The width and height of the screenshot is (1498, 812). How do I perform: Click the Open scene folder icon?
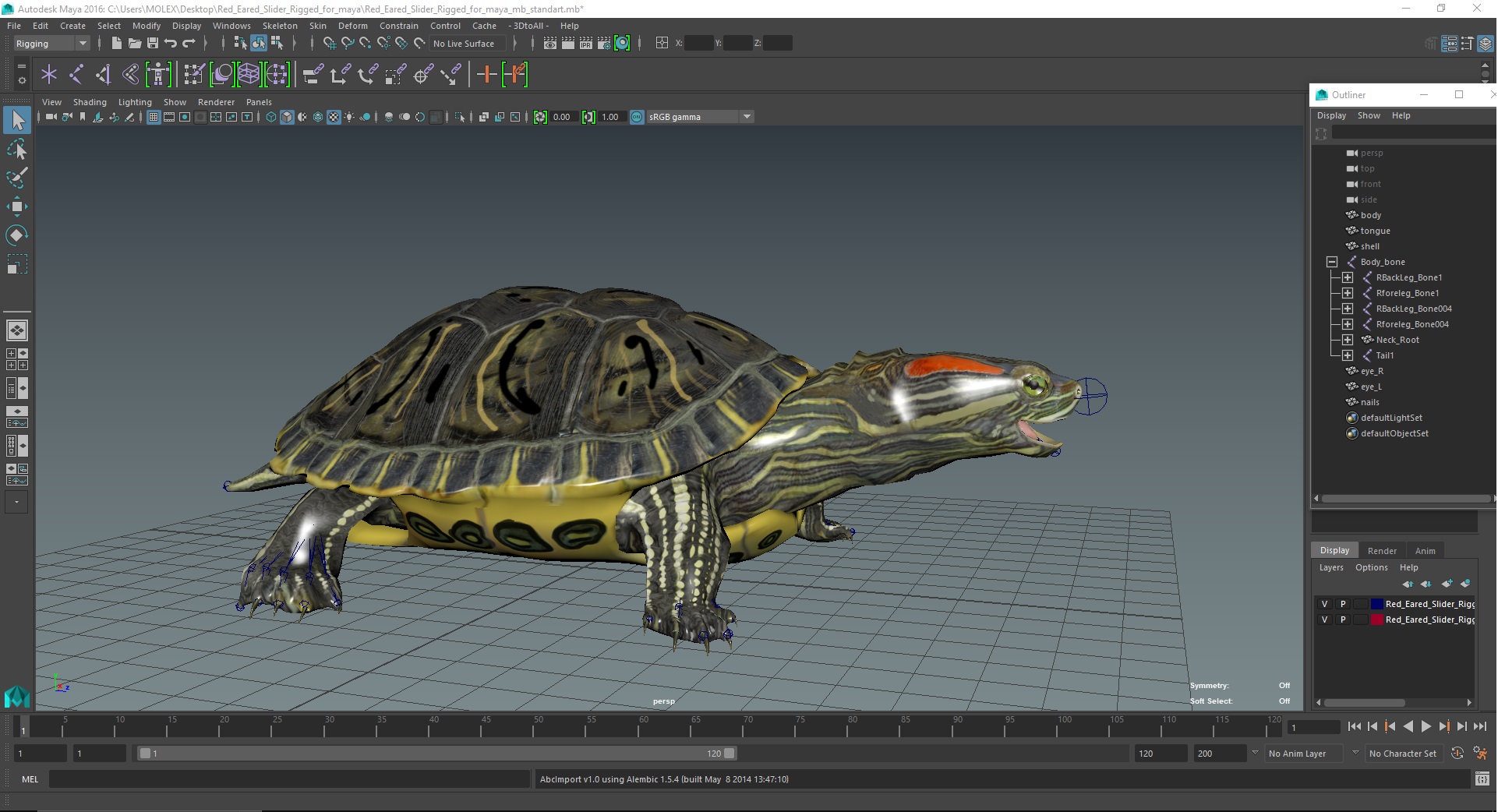(134, 44)
